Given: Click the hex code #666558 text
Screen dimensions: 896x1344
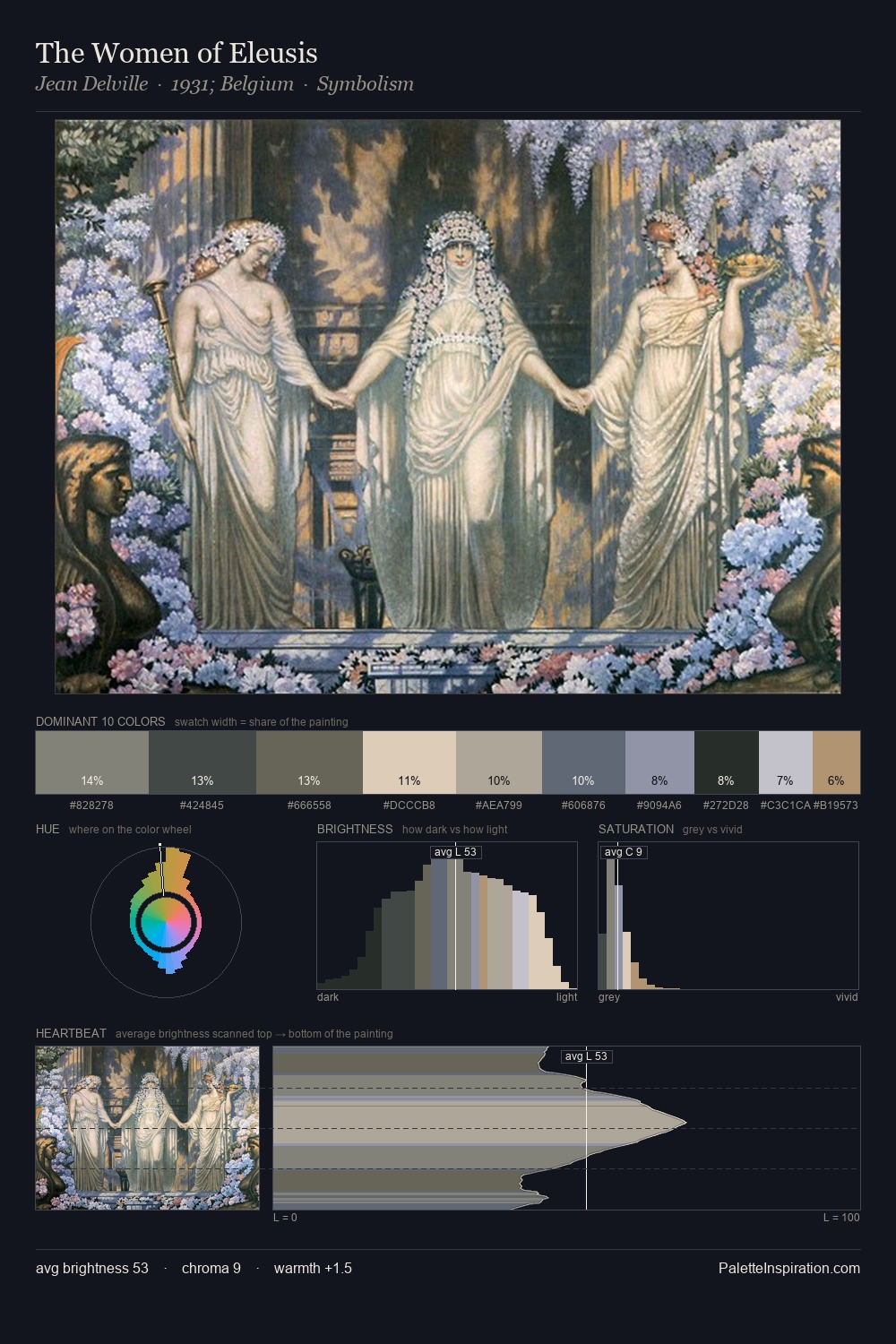Looking at the screenshot, I should (309, 806).
